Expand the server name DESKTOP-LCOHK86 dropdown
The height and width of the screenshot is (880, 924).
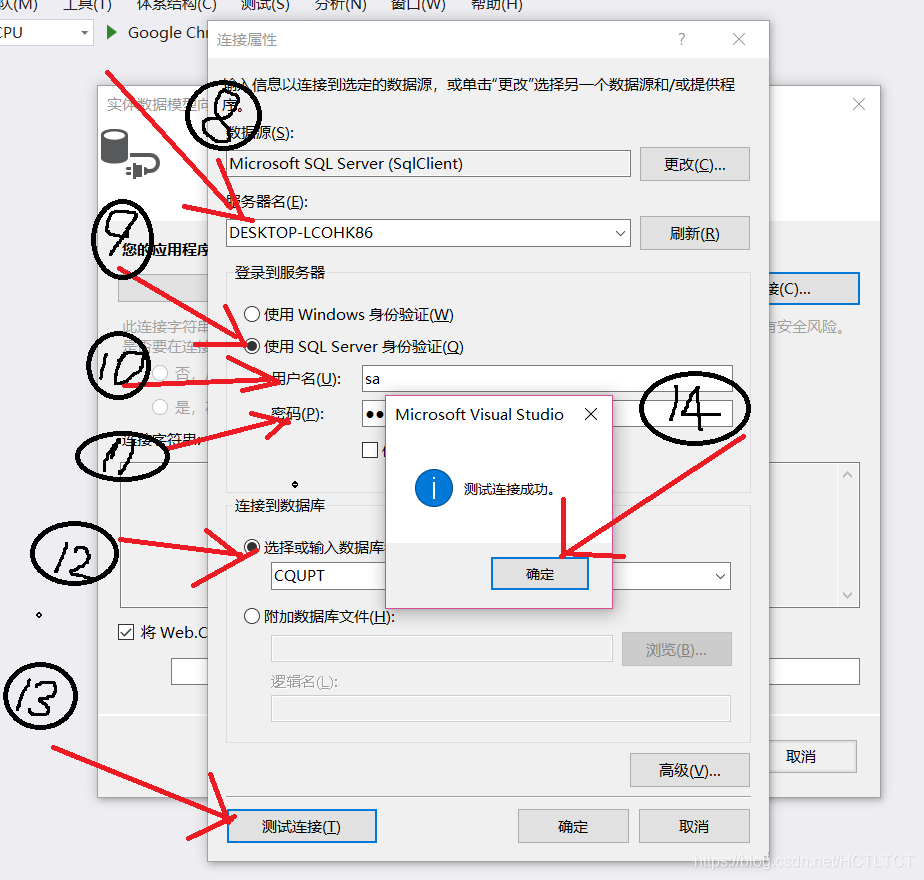[620, 233]
